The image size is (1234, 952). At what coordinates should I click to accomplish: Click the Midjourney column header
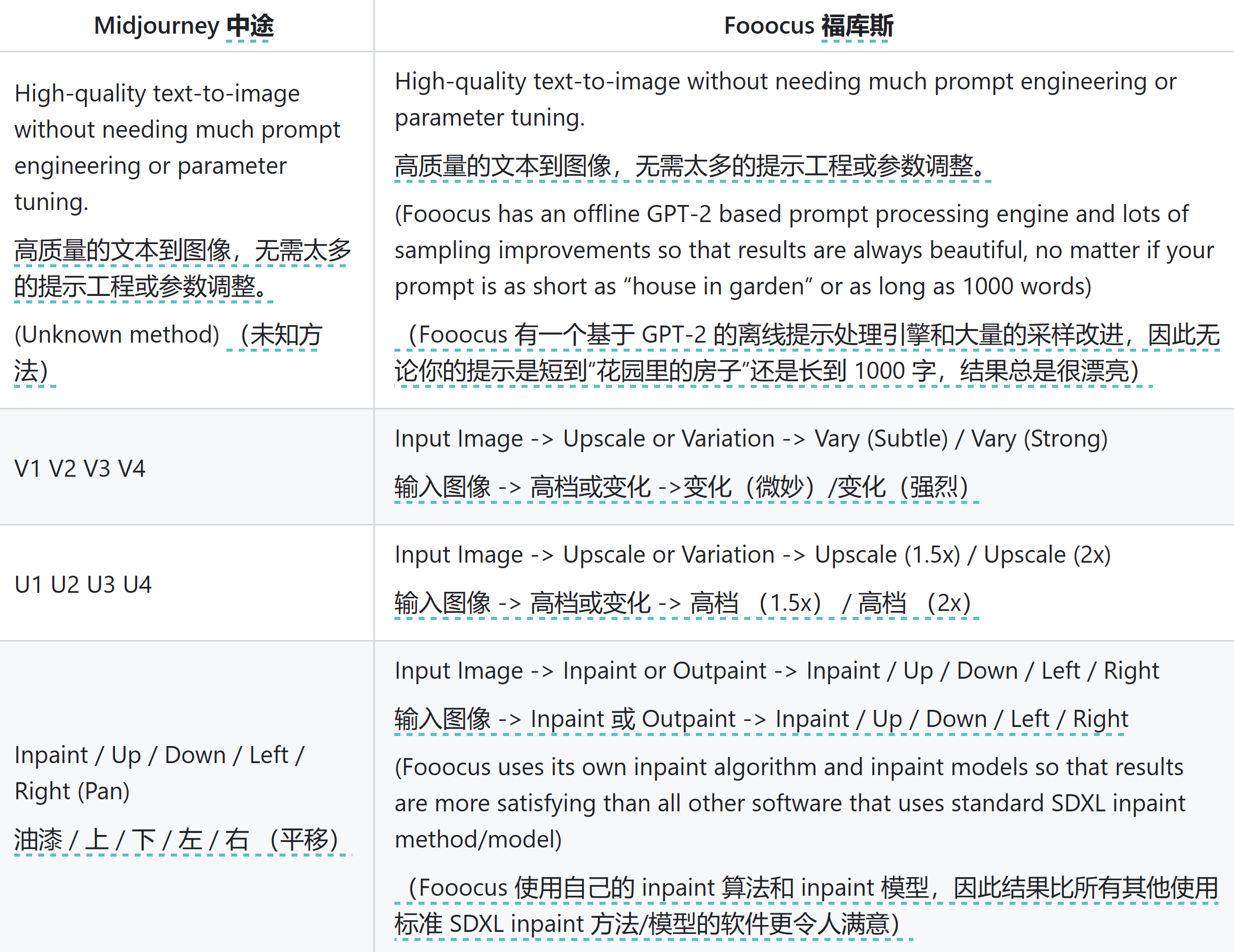click(183, 26)
